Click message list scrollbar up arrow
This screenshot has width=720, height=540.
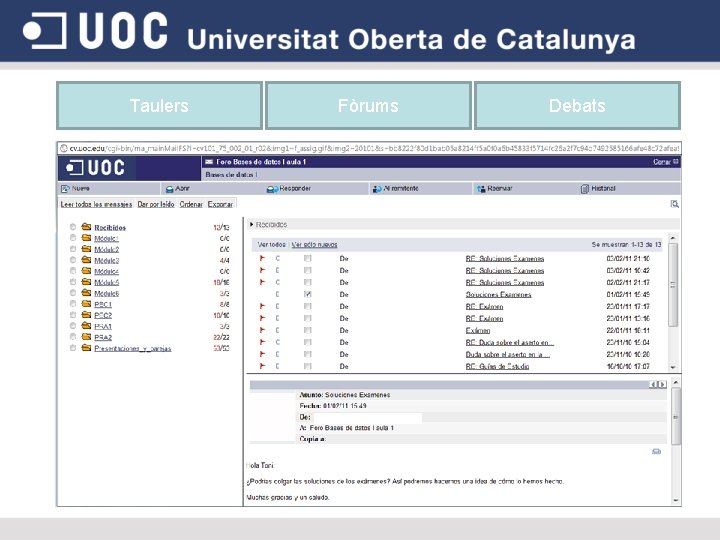coord(673,238)
